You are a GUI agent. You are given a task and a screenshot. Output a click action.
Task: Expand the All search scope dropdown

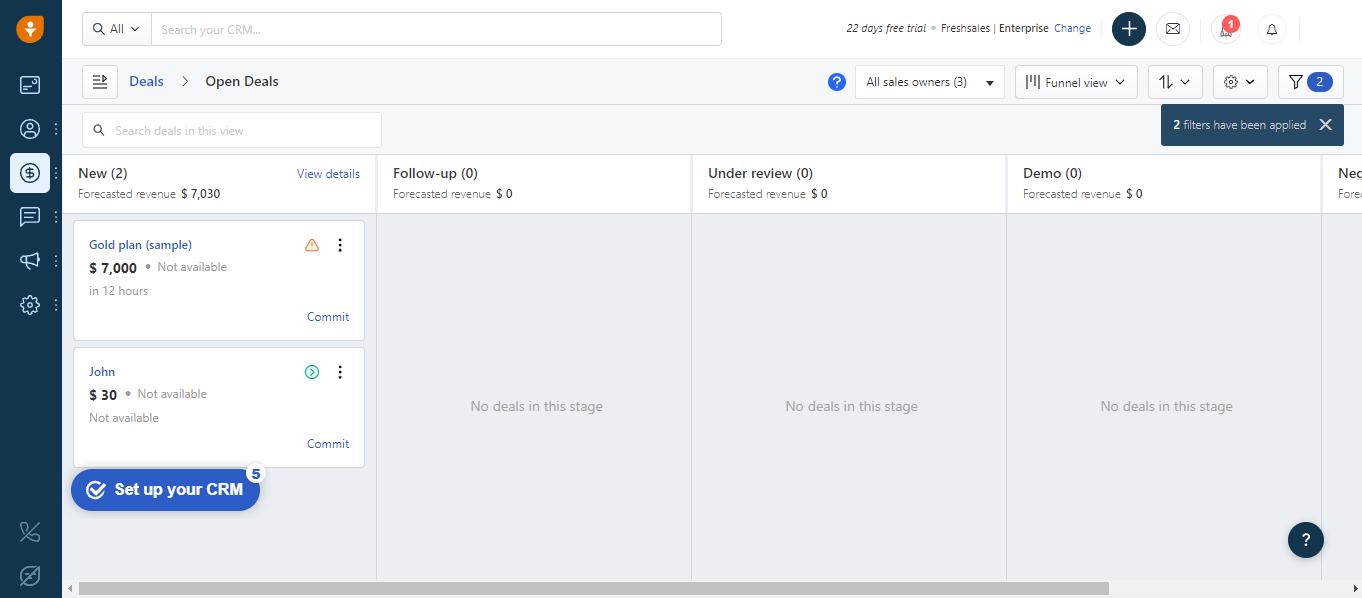point(117,29)
